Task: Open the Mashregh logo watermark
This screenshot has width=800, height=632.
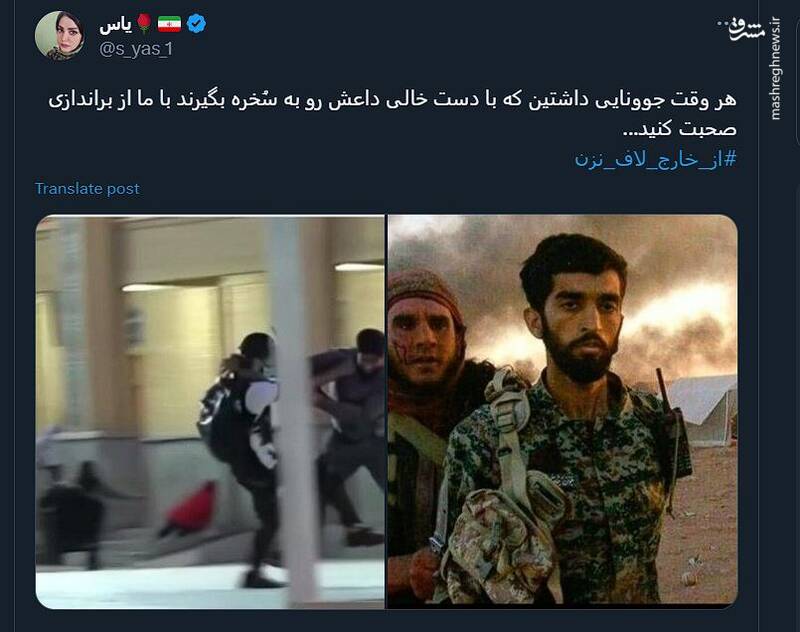Action: [741, 29]
